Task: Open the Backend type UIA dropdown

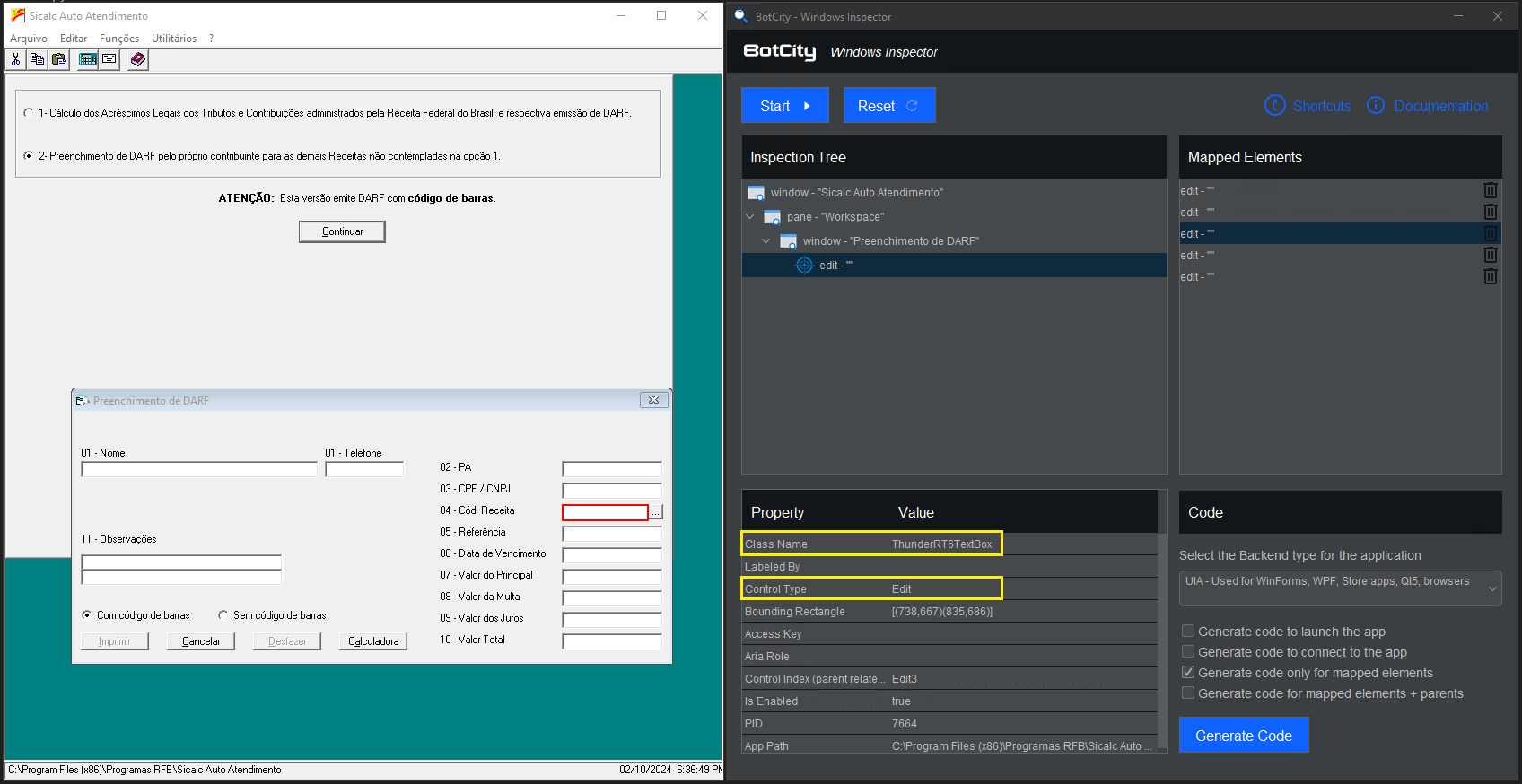Action: tap(1340, 588)
